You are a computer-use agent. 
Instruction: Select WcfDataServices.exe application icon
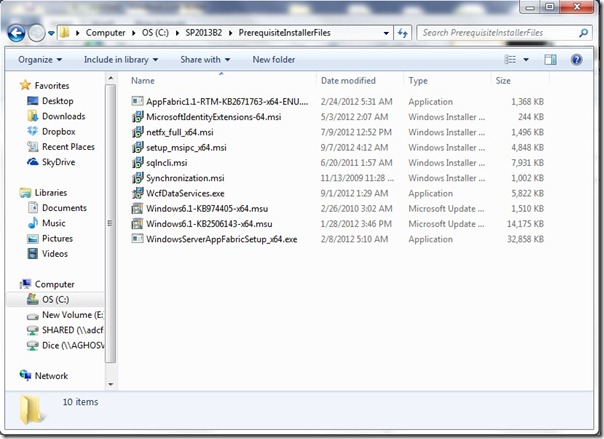(x=137, y=193)
